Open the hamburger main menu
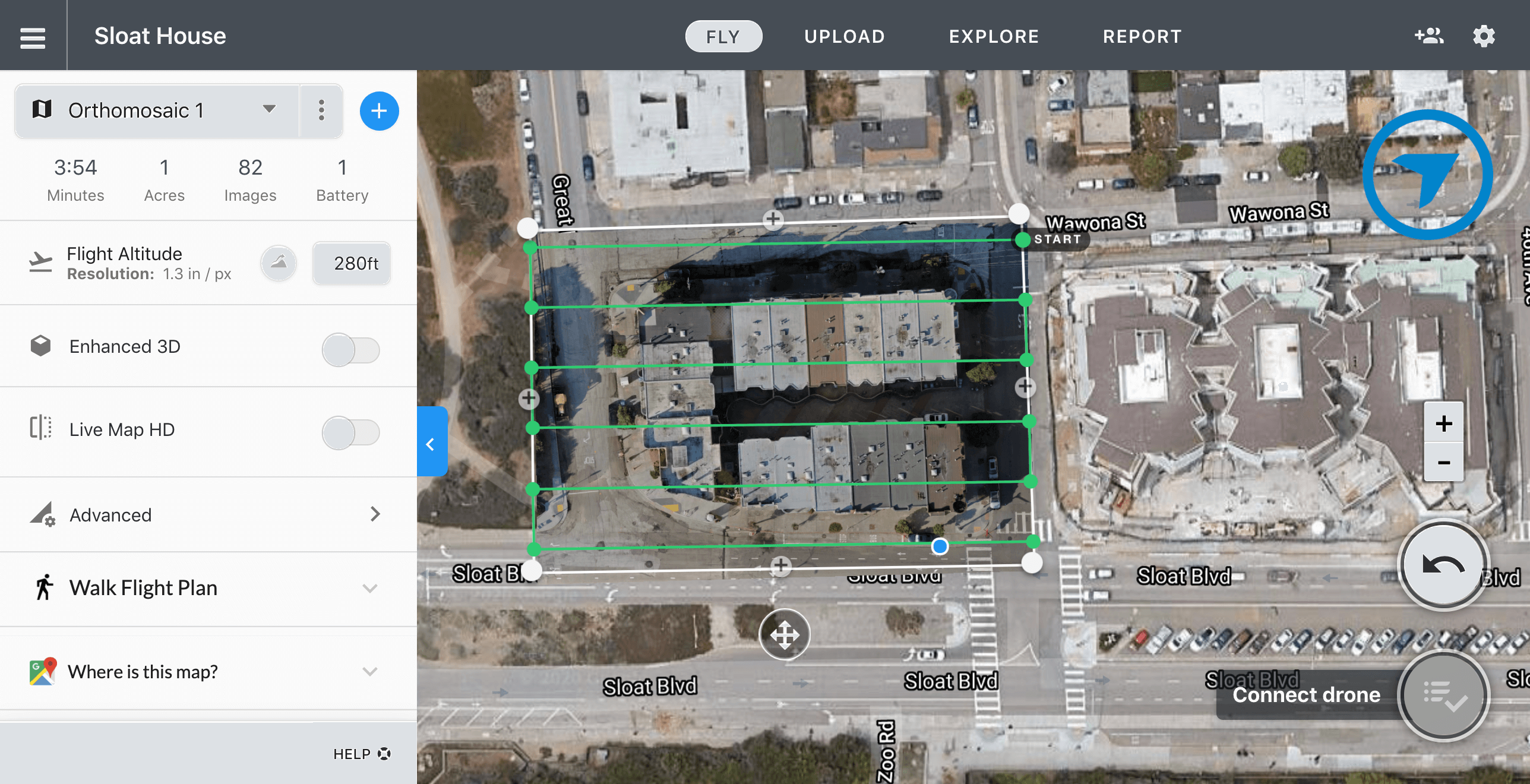This screenshot has width=1530, height=784. click(33, 37)
